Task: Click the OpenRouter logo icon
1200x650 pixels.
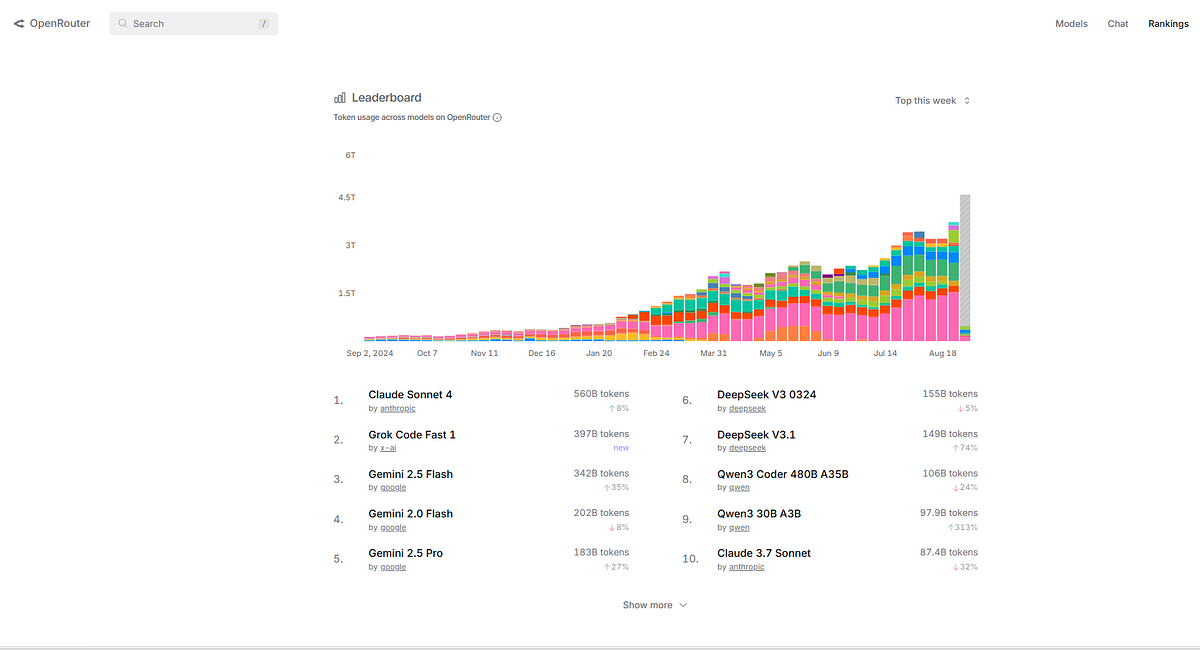Action: click(18, 23)
